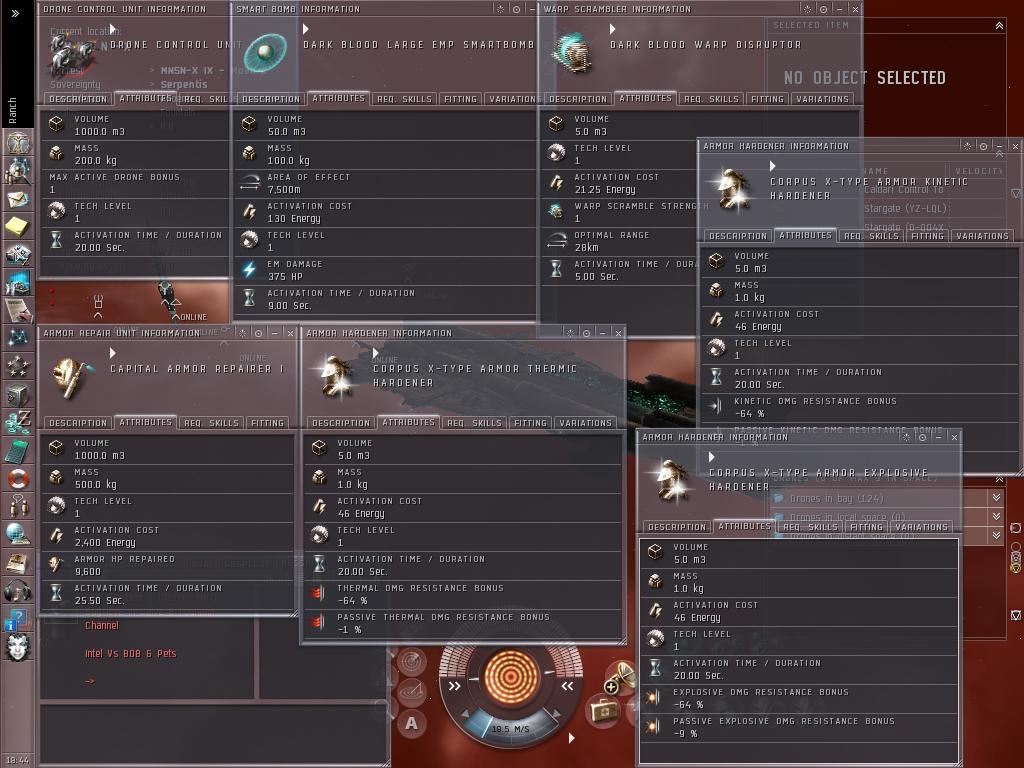This screenshot has height=768, width=1024.
Task: Open the green calculator sidebar icon
Action: pos(18,451)
